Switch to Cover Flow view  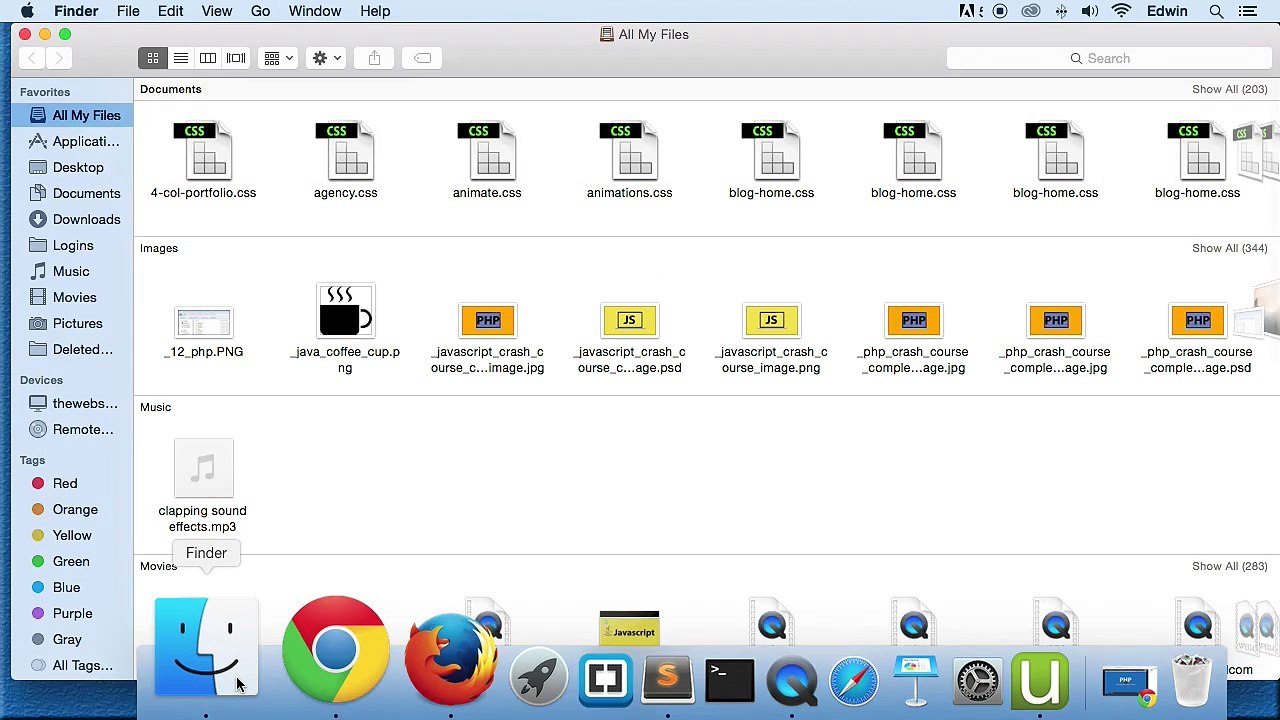[236, 58]
